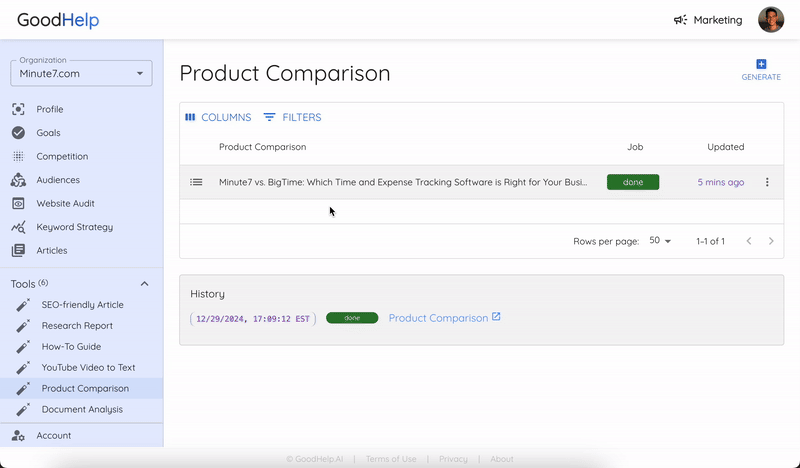The width and height of the screenshot is (800, 468).
Task: Open the FILTERS panel
Action: coord(292,117)
